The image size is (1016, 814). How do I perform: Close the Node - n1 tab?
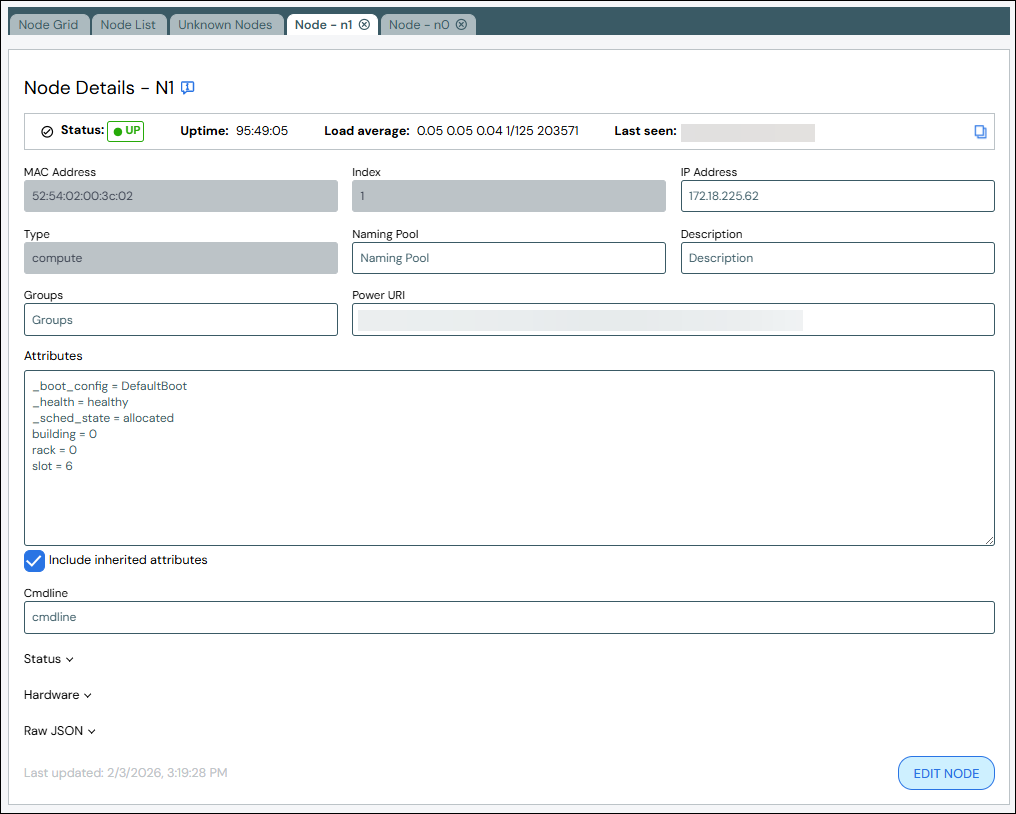point(364,25)
